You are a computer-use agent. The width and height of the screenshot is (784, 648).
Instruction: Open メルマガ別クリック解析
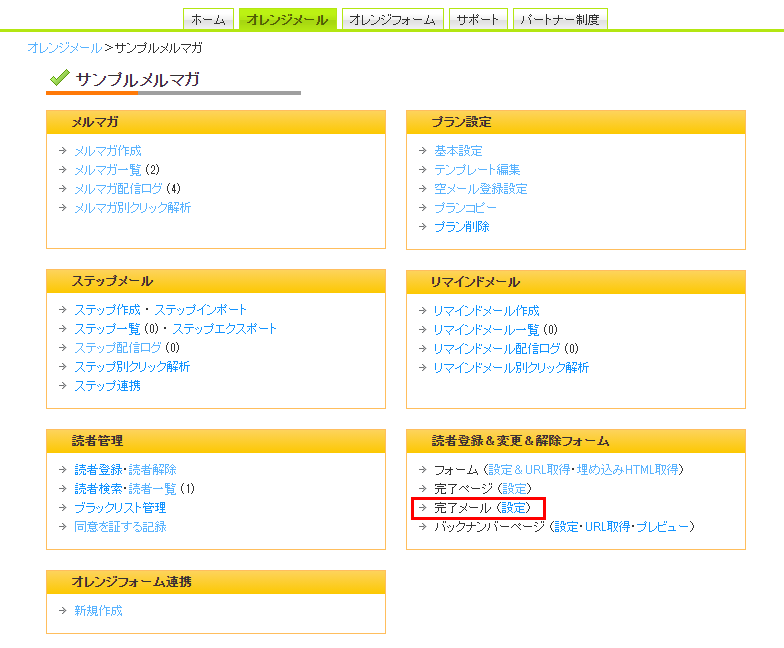(132, 208)
